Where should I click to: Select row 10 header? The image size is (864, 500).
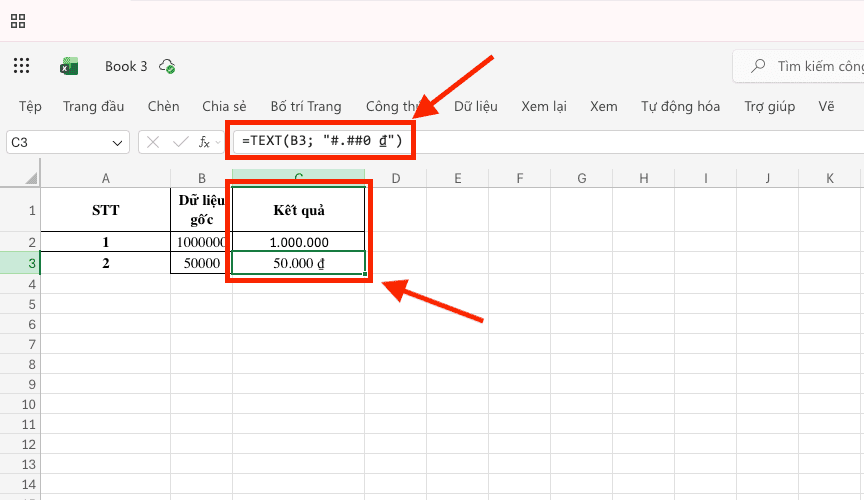pyautogui.click(x=20, y=405)
